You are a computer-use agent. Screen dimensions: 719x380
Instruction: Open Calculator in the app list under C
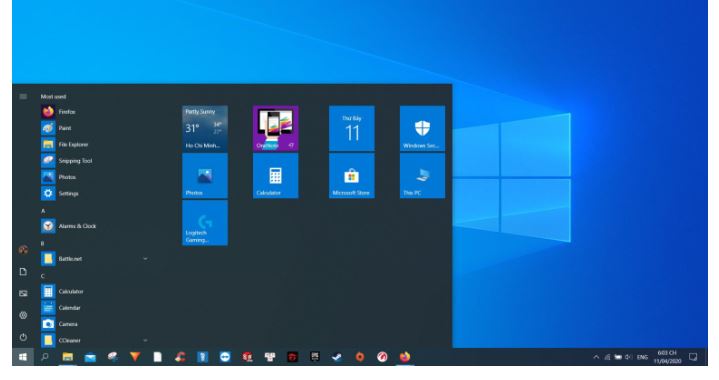point(62,292)
